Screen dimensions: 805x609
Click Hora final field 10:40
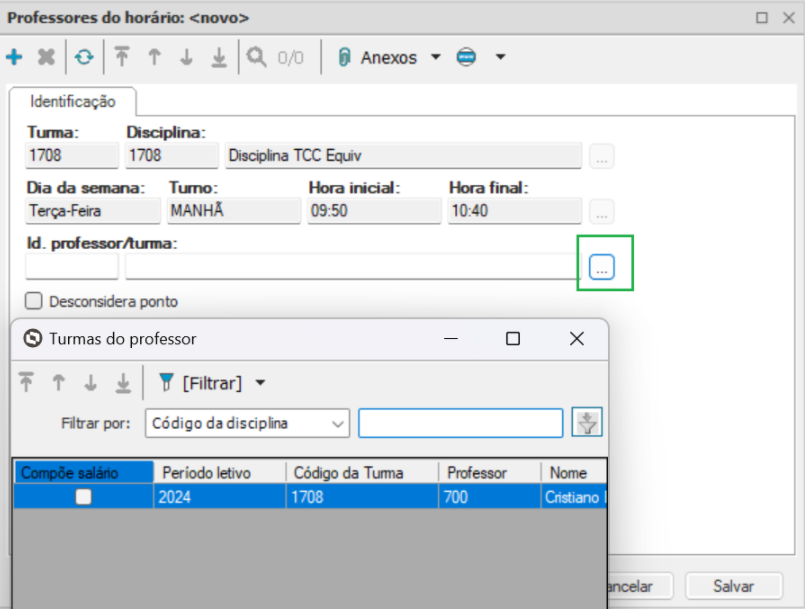(514, 211)
